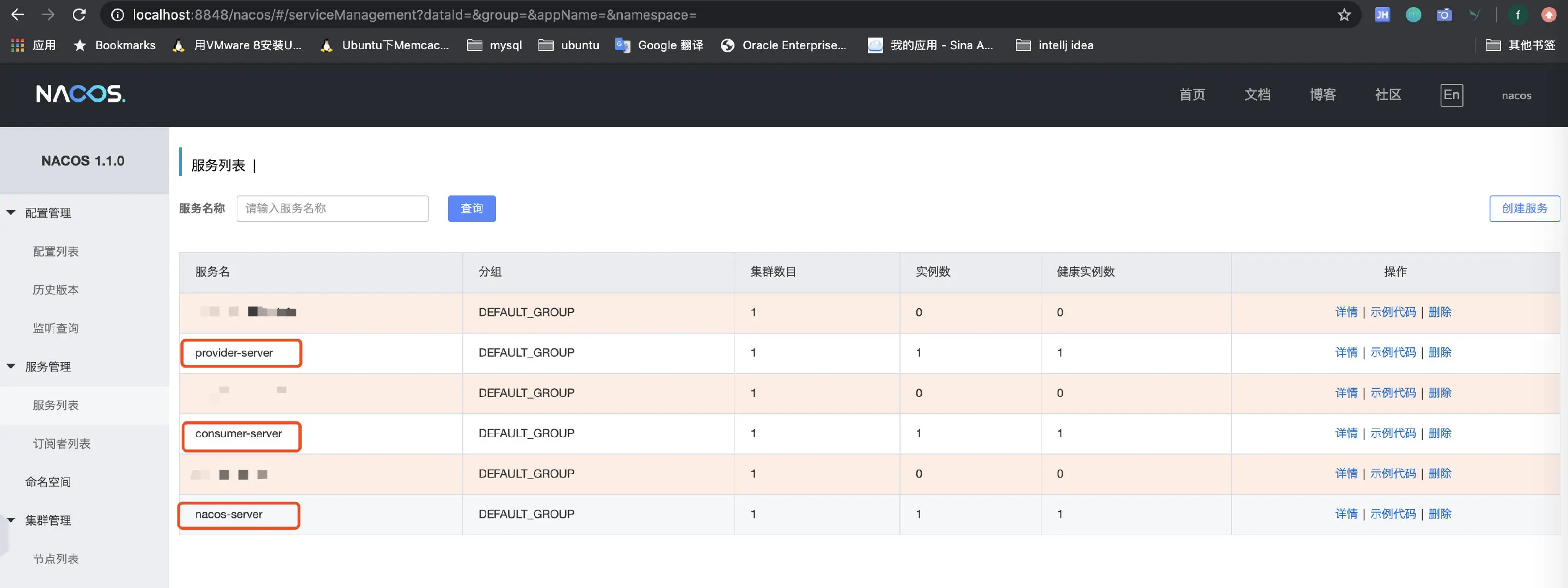Collapse the 服务管理 sidebar section
Screen dimensions: 1568x588
click(11, 366)
